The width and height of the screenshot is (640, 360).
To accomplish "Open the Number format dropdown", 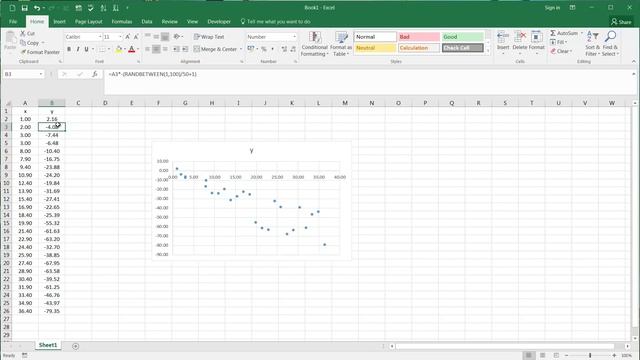I will pos(294,37).
